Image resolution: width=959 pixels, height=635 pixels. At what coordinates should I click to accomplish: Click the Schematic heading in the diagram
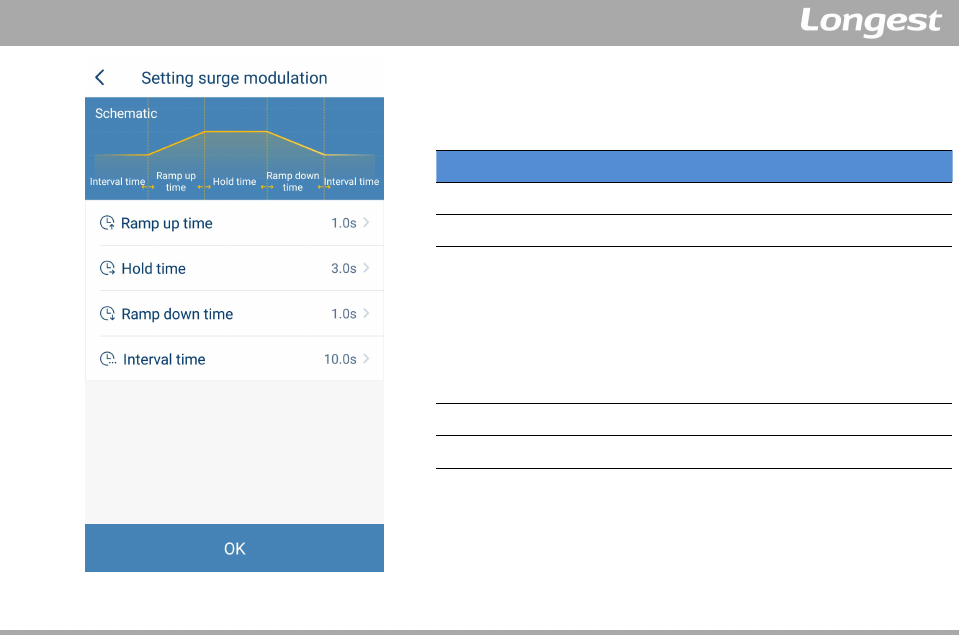(126, 113)
